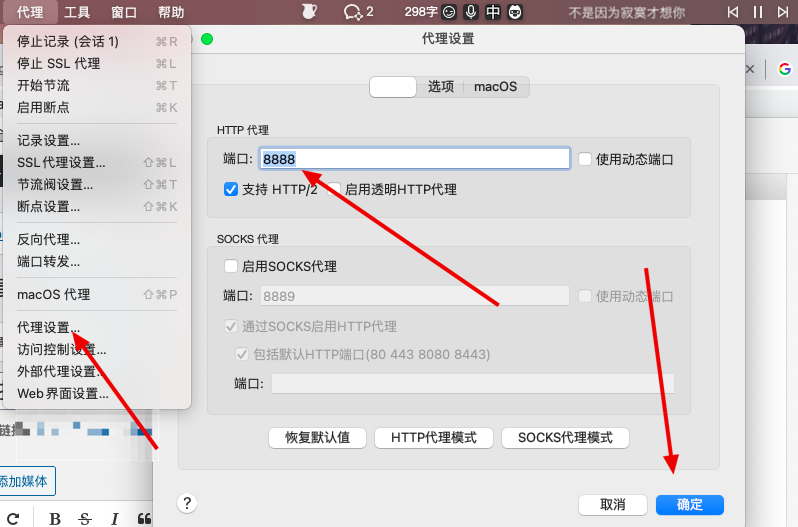Screen dimensions: 798x527
Task: Enable the 启用SOCKS代理 checkbox
Action: point(231,266)
